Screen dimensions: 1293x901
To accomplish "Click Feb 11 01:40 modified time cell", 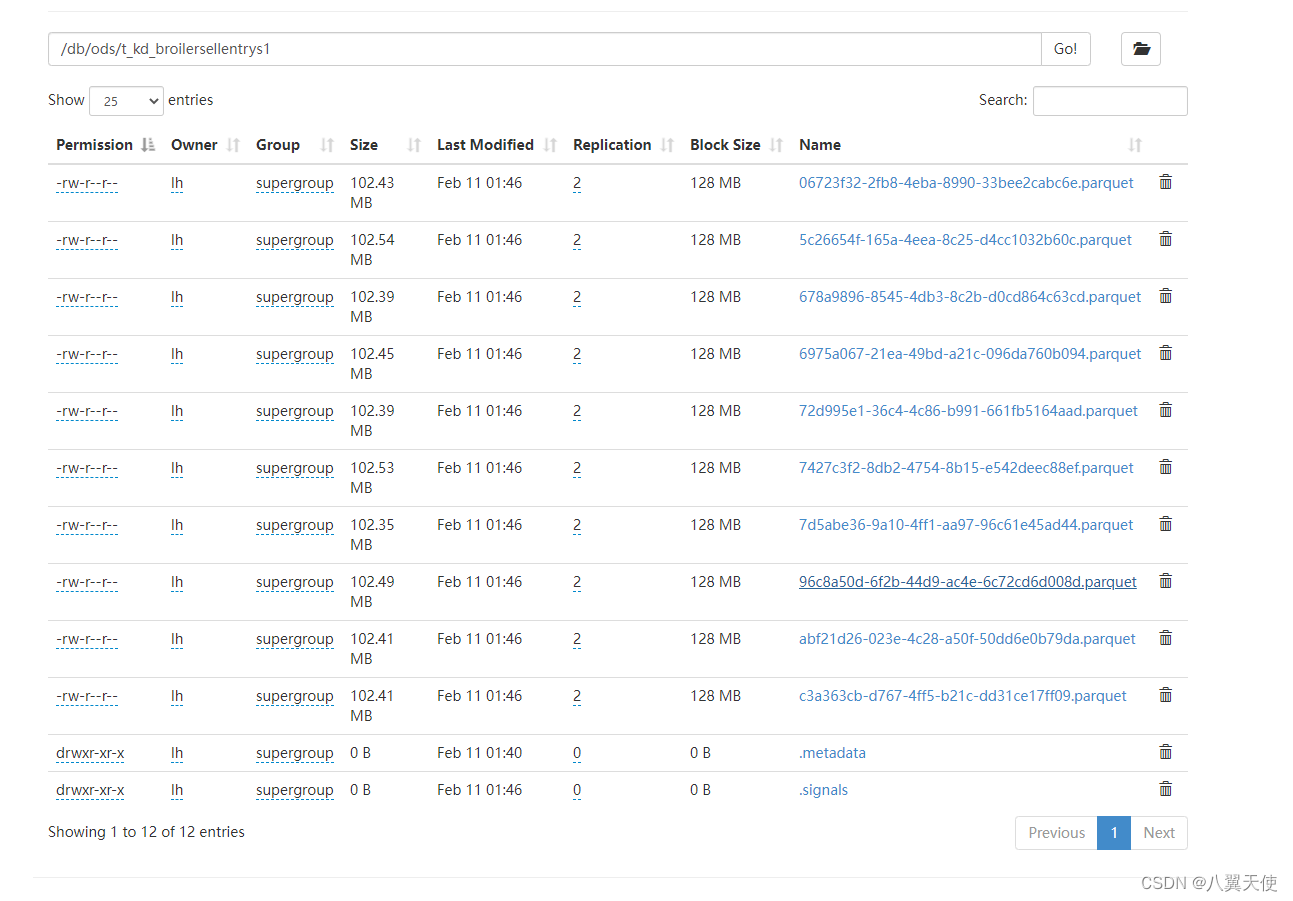I will (479, 753).
